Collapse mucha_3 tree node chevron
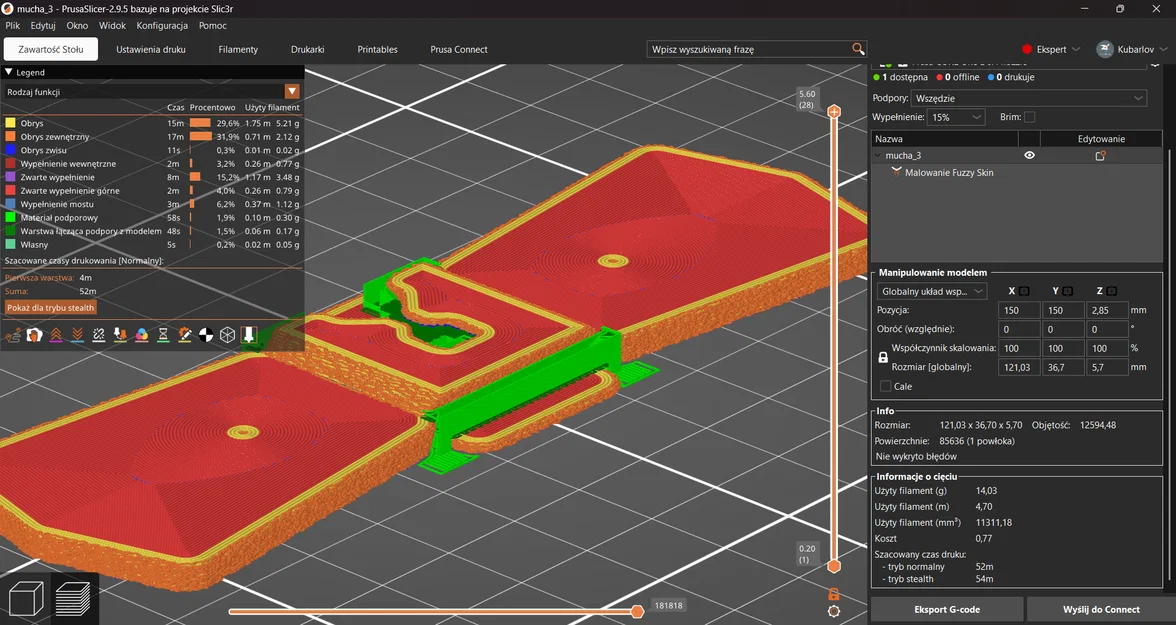1176x625 pixels. point(878,155)
